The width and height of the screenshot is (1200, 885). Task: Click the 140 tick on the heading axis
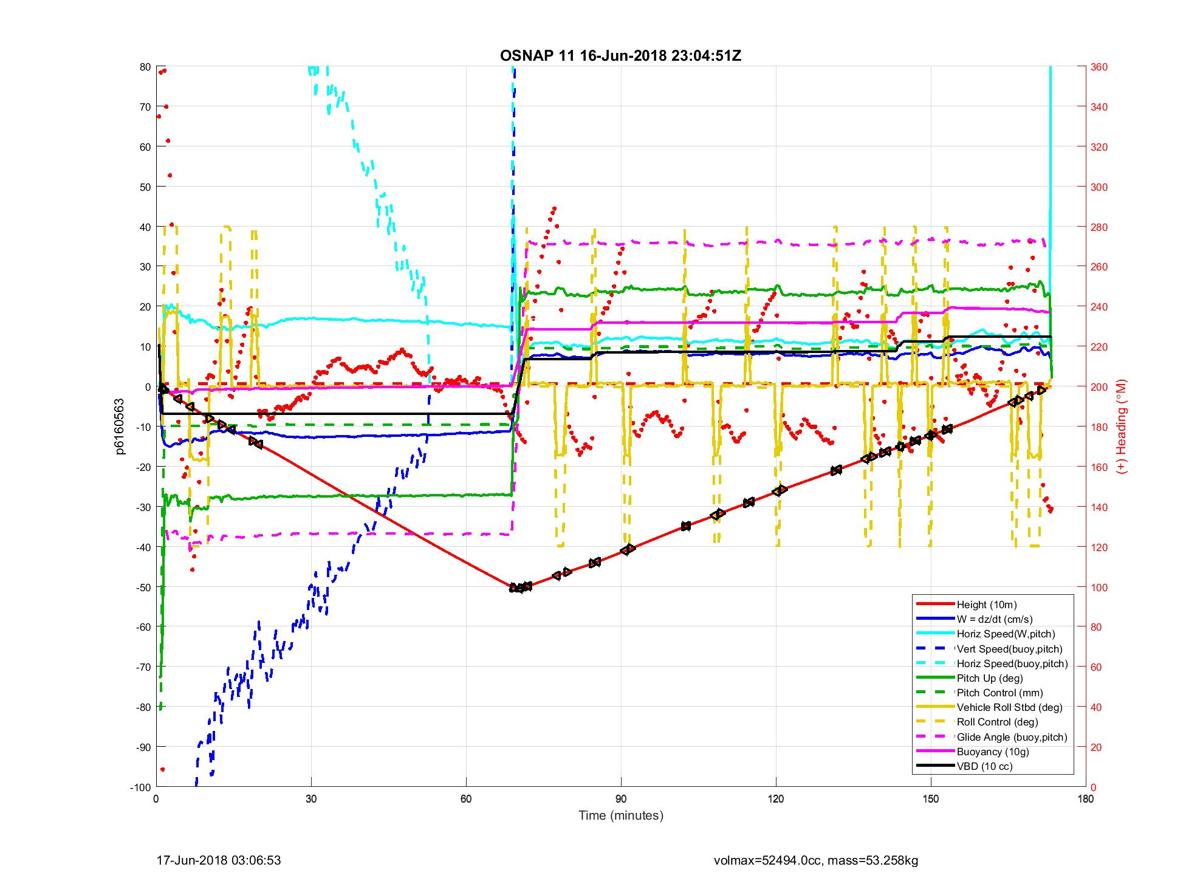pos(1100,507)
